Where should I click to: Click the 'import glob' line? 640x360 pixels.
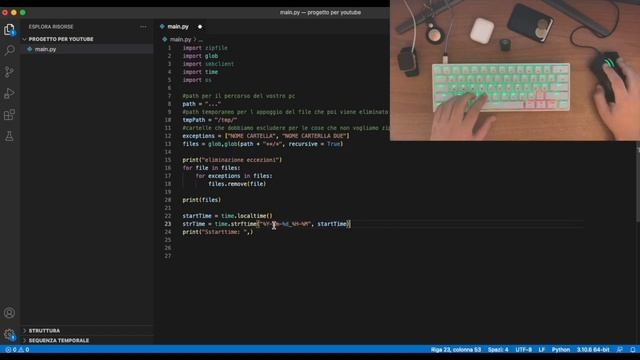(200, 56)
